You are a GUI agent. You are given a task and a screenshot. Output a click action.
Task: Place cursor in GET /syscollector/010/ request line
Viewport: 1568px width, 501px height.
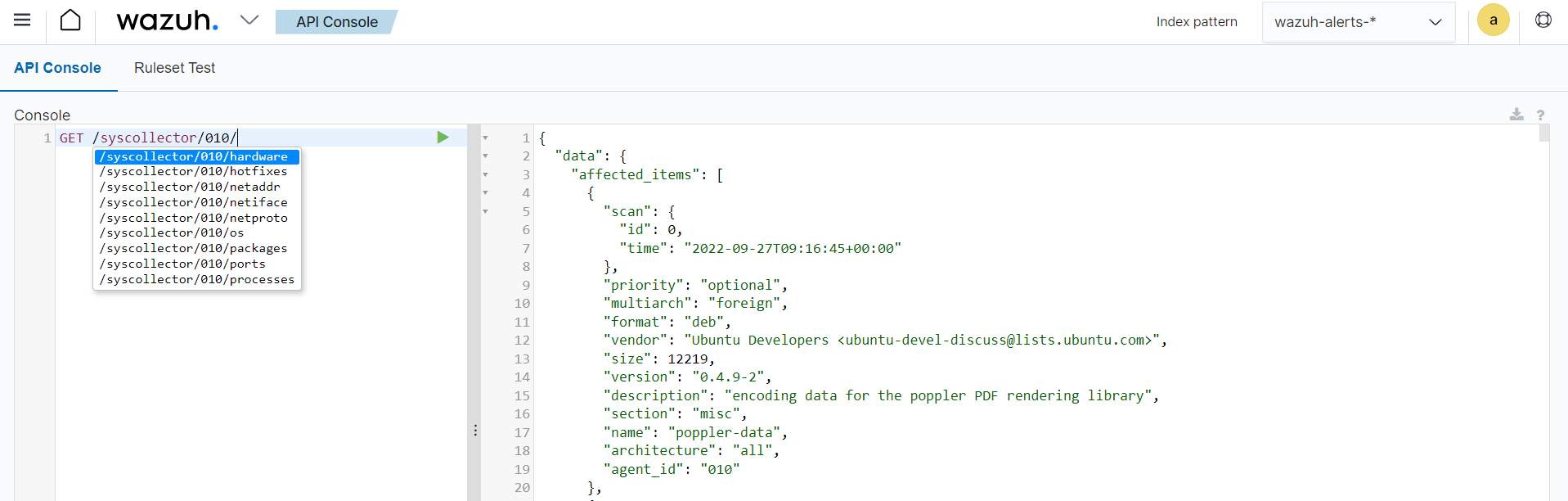pyautogui.click(x=148, y=138)
